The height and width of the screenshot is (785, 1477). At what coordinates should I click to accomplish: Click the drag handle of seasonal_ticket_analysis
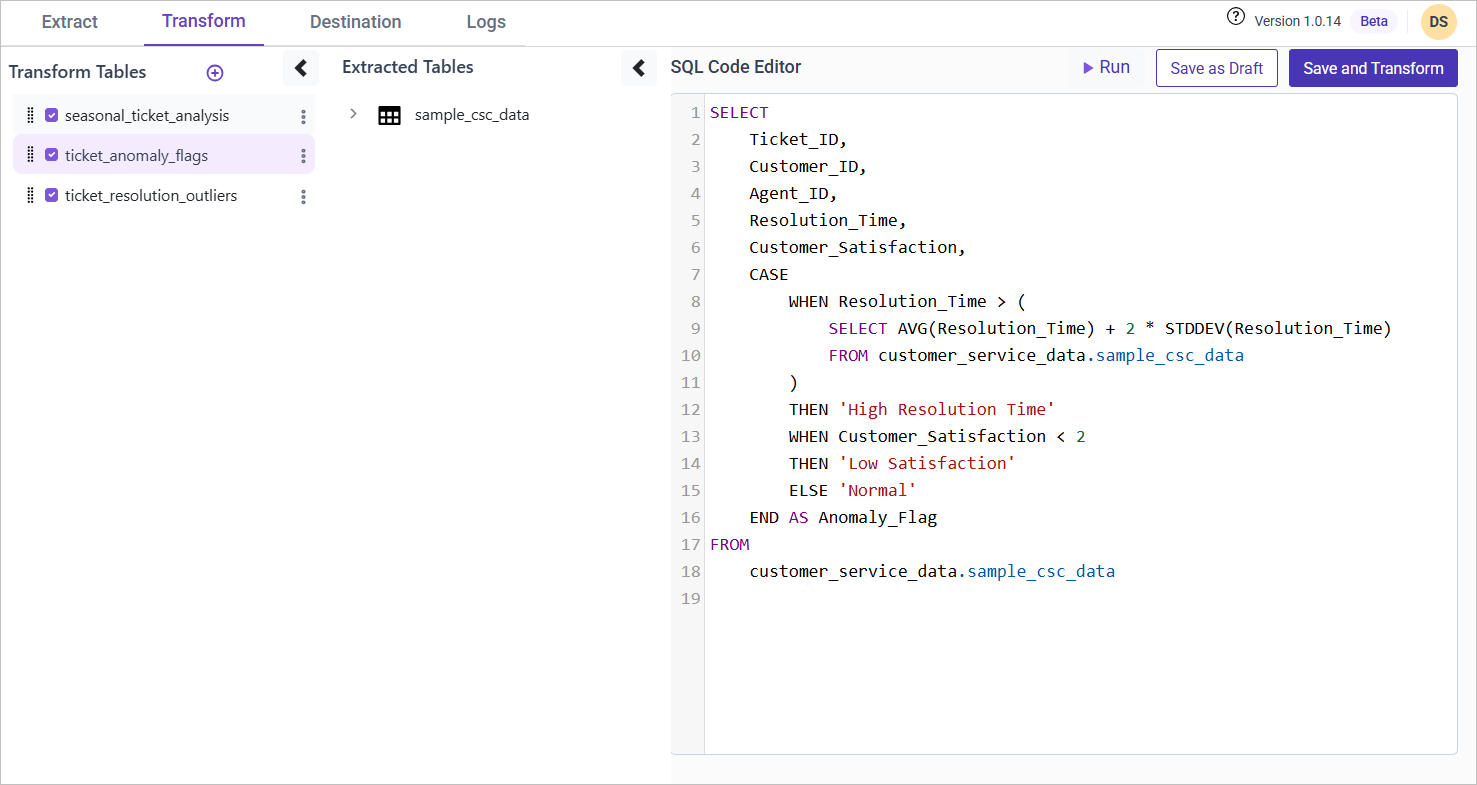(x=30, y=115)
